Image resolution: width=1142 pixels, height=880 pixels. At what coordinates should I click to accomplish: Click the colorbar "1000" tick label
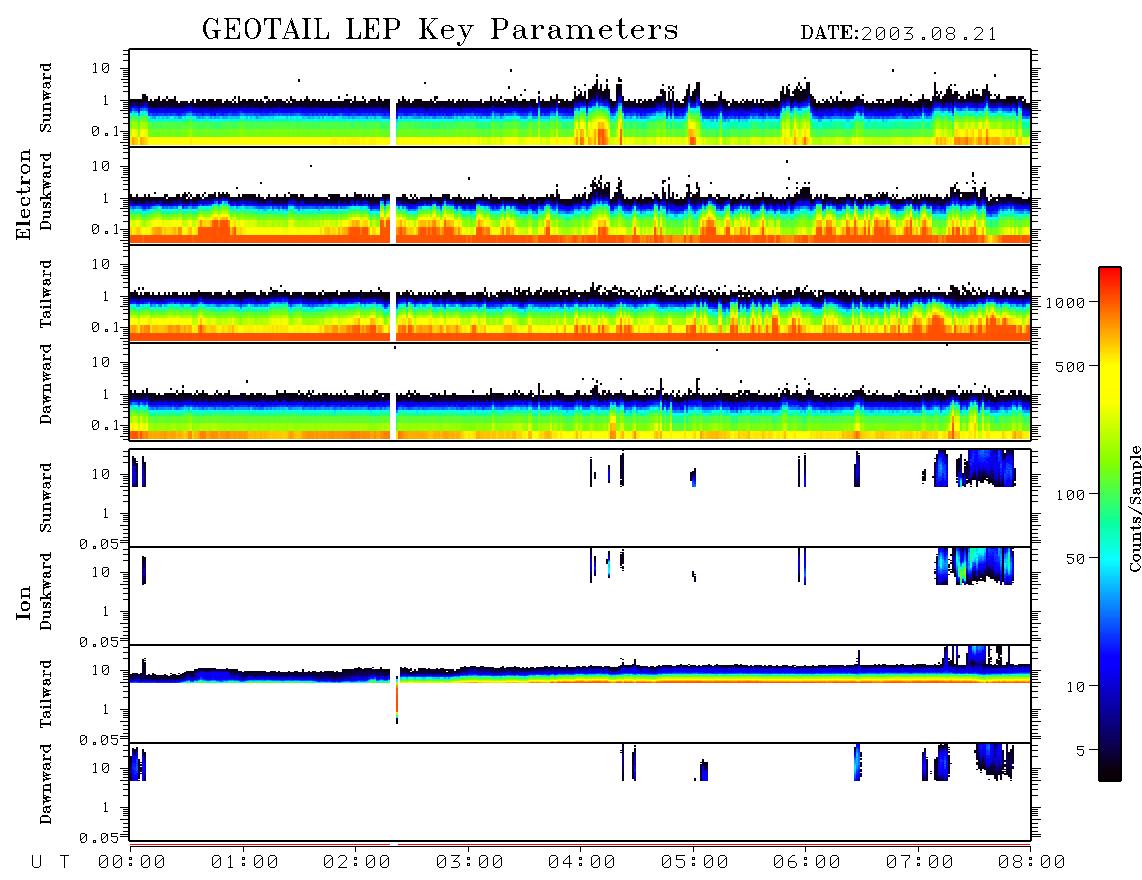(1065, 302)
